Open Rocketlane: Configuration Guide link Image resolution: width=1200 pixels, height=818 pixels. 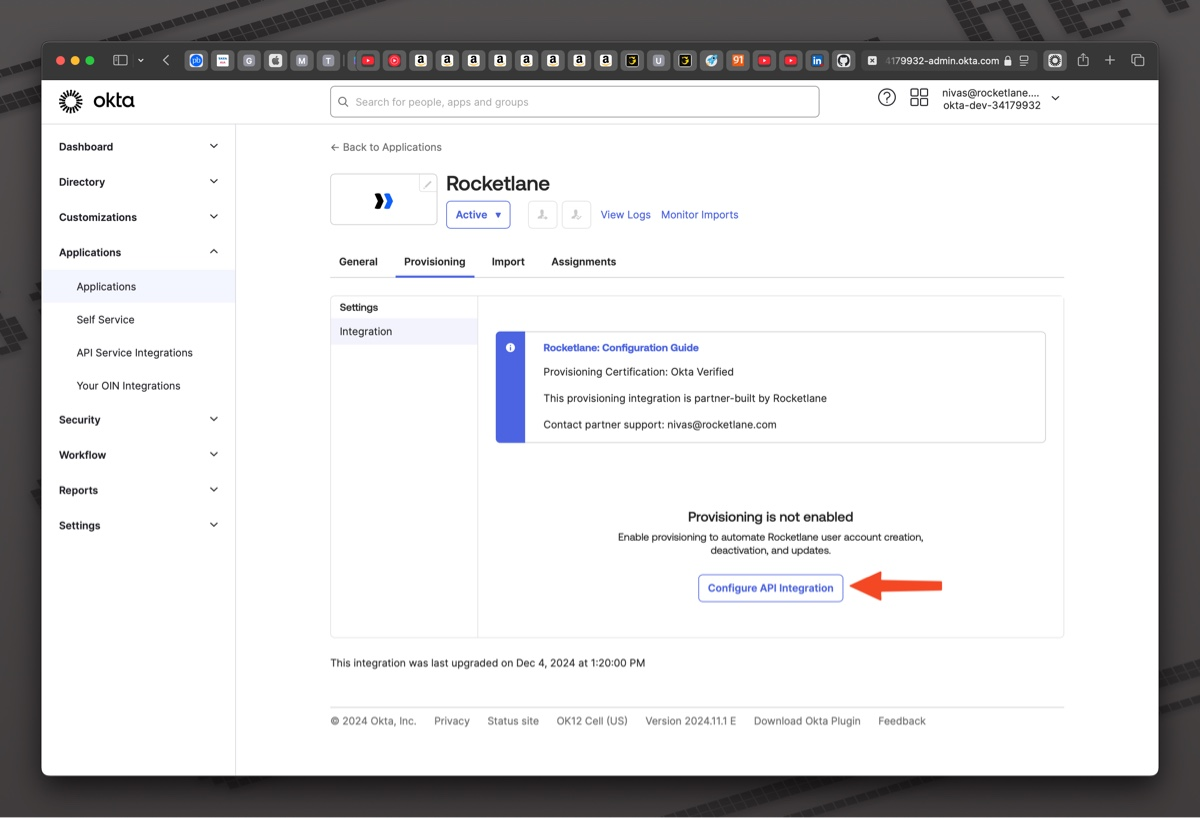pos(621,348)
